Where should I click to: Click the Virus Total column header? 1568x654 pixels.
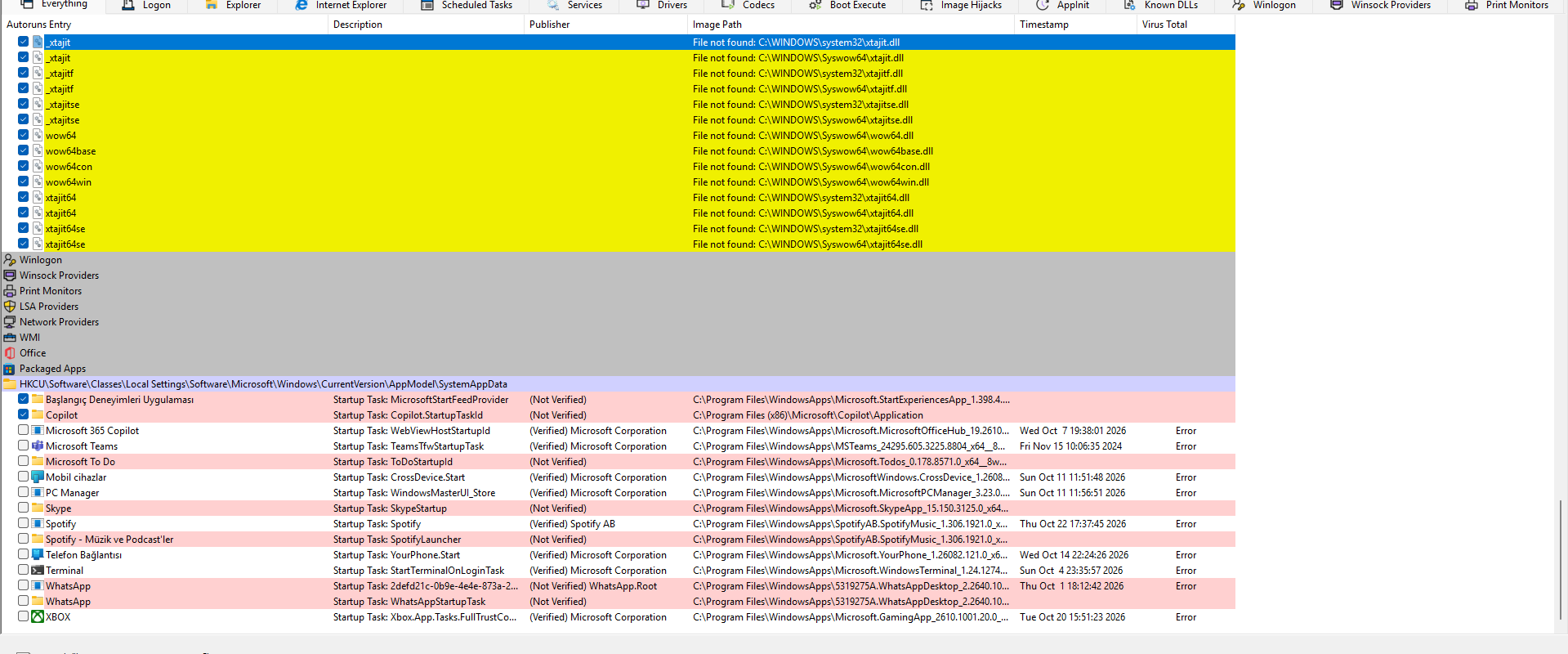click(x=1186, y=25)
